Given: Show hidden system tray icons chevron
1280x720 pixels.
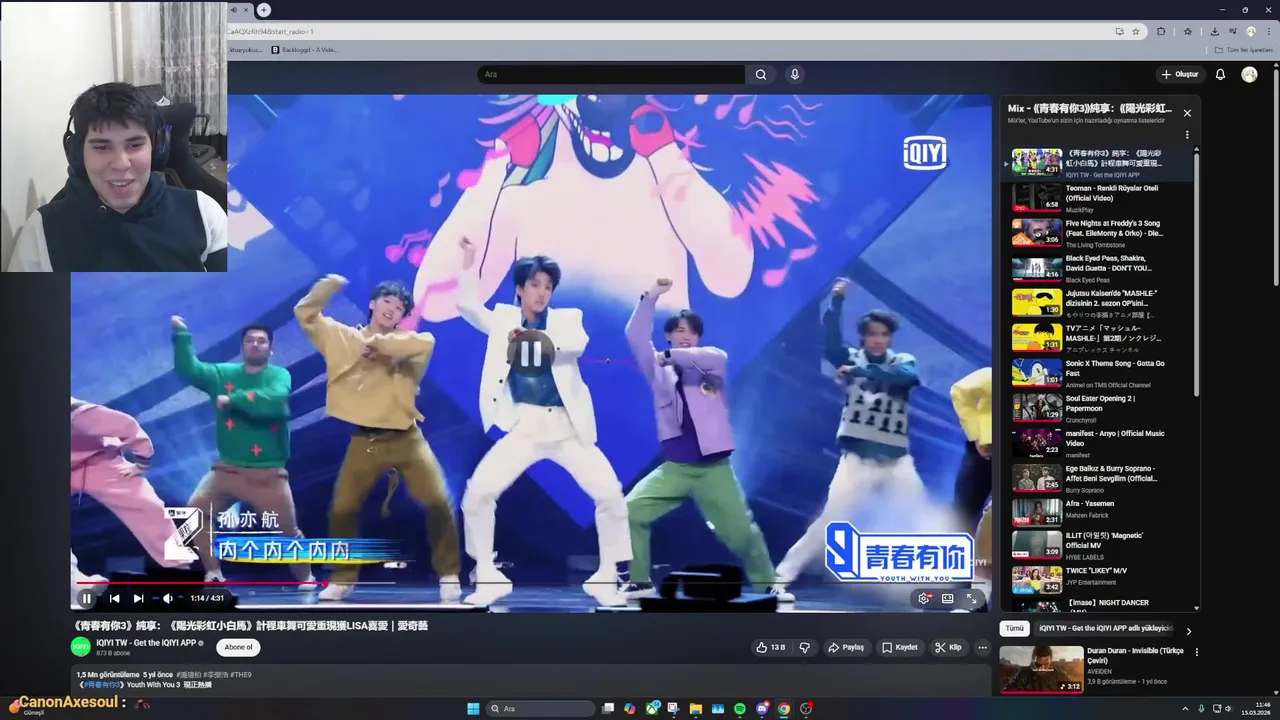Looking at the screenshot, I should pyautogui.click(x=1186, y=709).
